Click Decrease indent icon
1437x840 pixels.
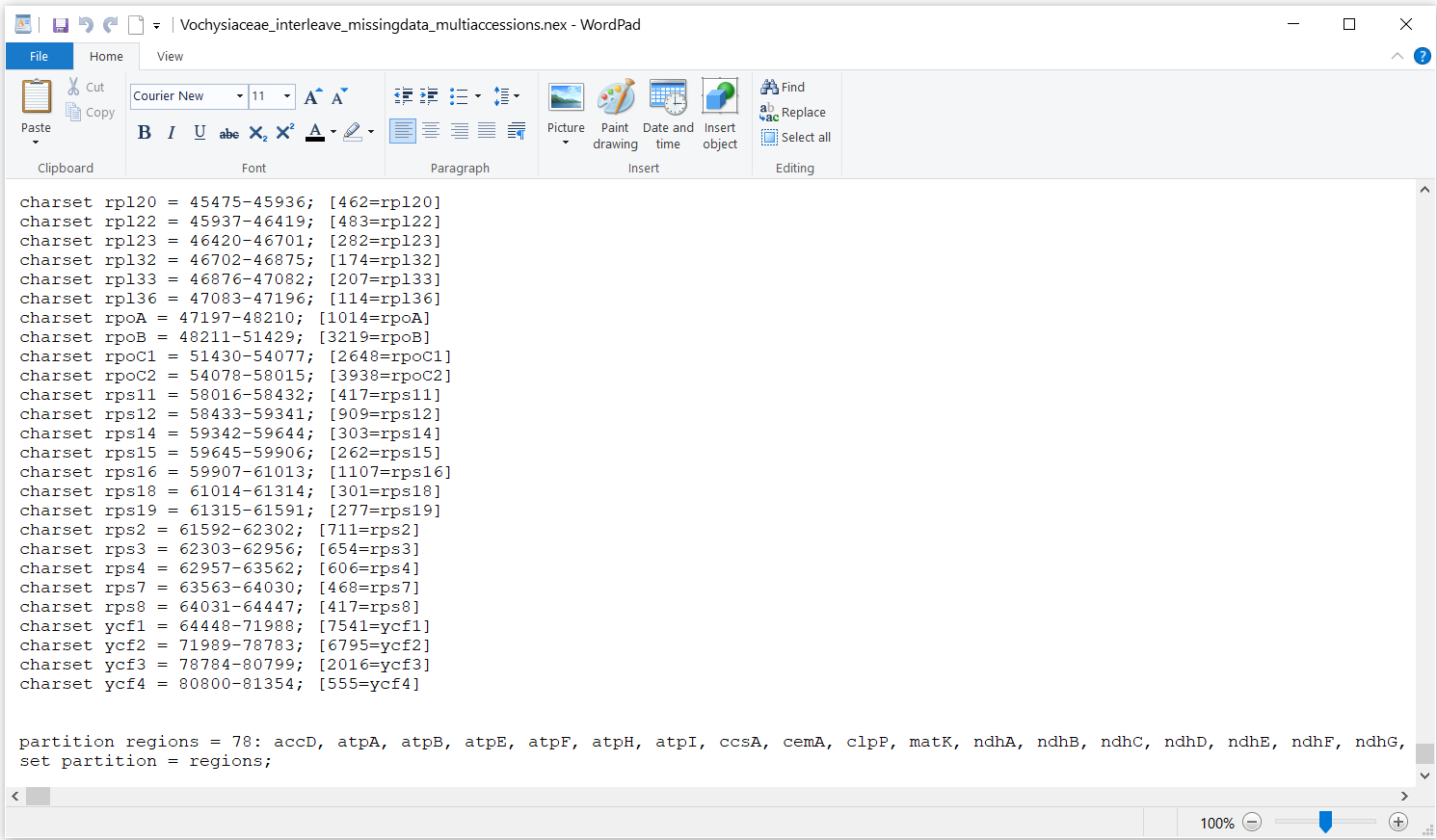coord(404,96)
